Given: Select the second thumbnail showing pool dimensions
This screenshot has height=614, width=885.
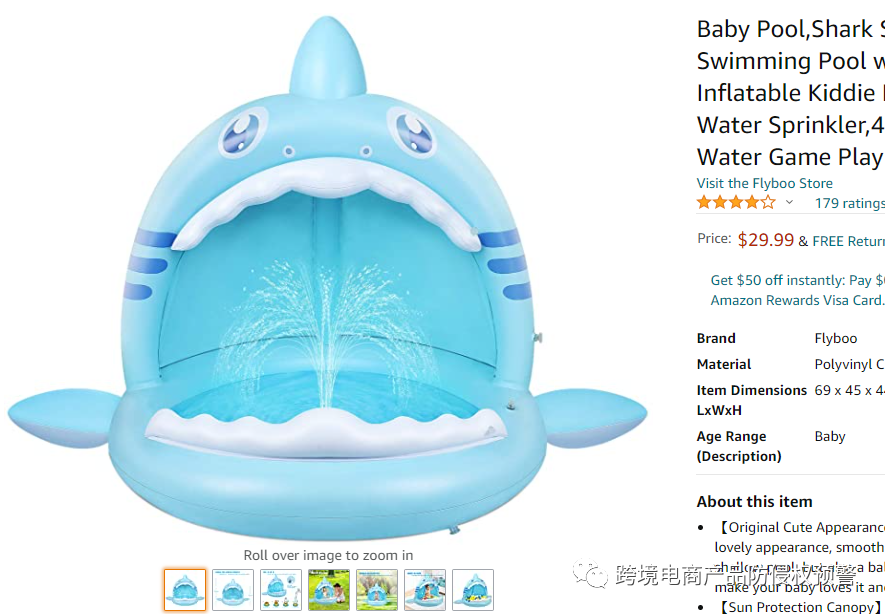Looking at the screenshot, I should (233, 590).
